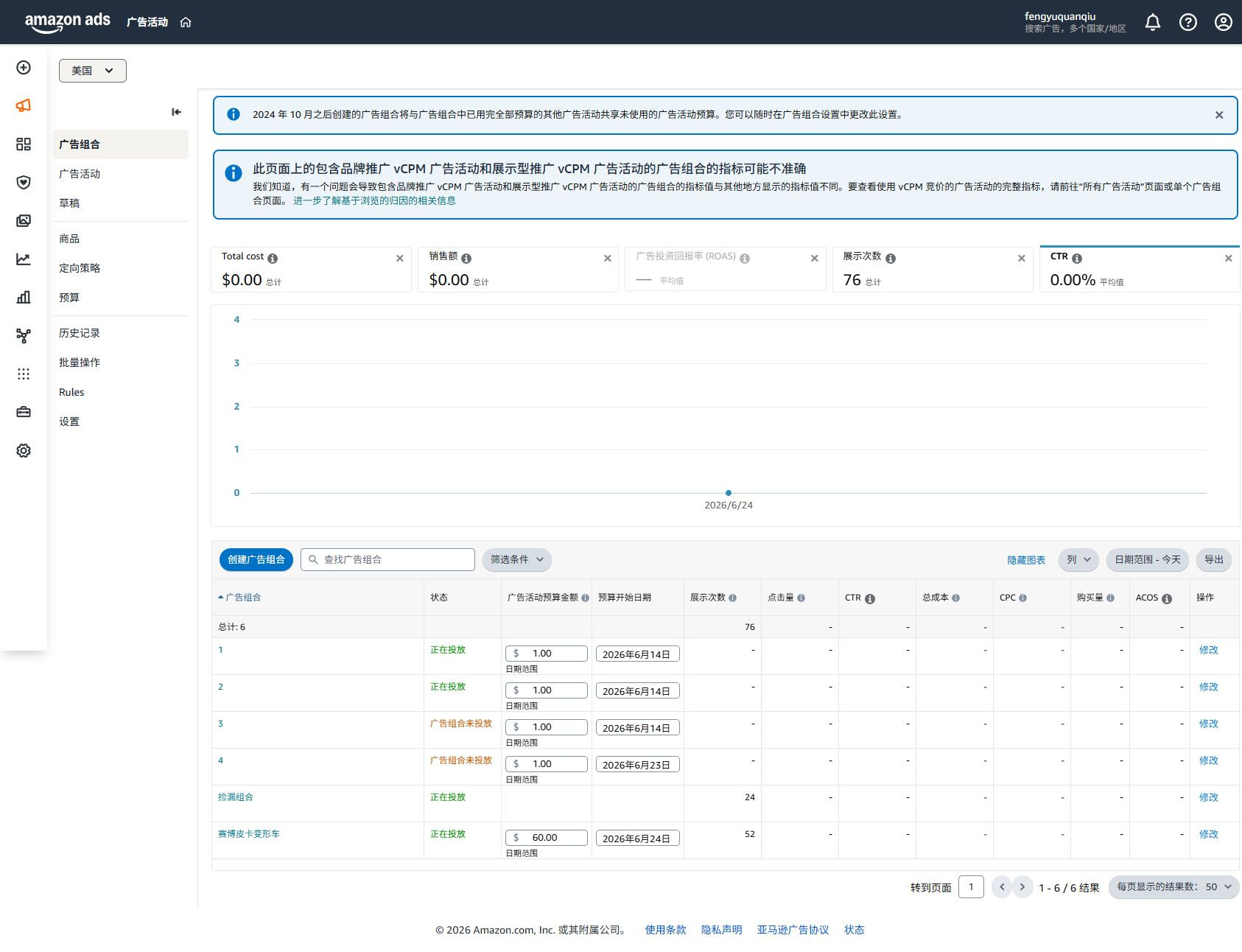Remove the ROAS metric card
Viewport: 1242px width, 952px height.
tap(815, 258)
